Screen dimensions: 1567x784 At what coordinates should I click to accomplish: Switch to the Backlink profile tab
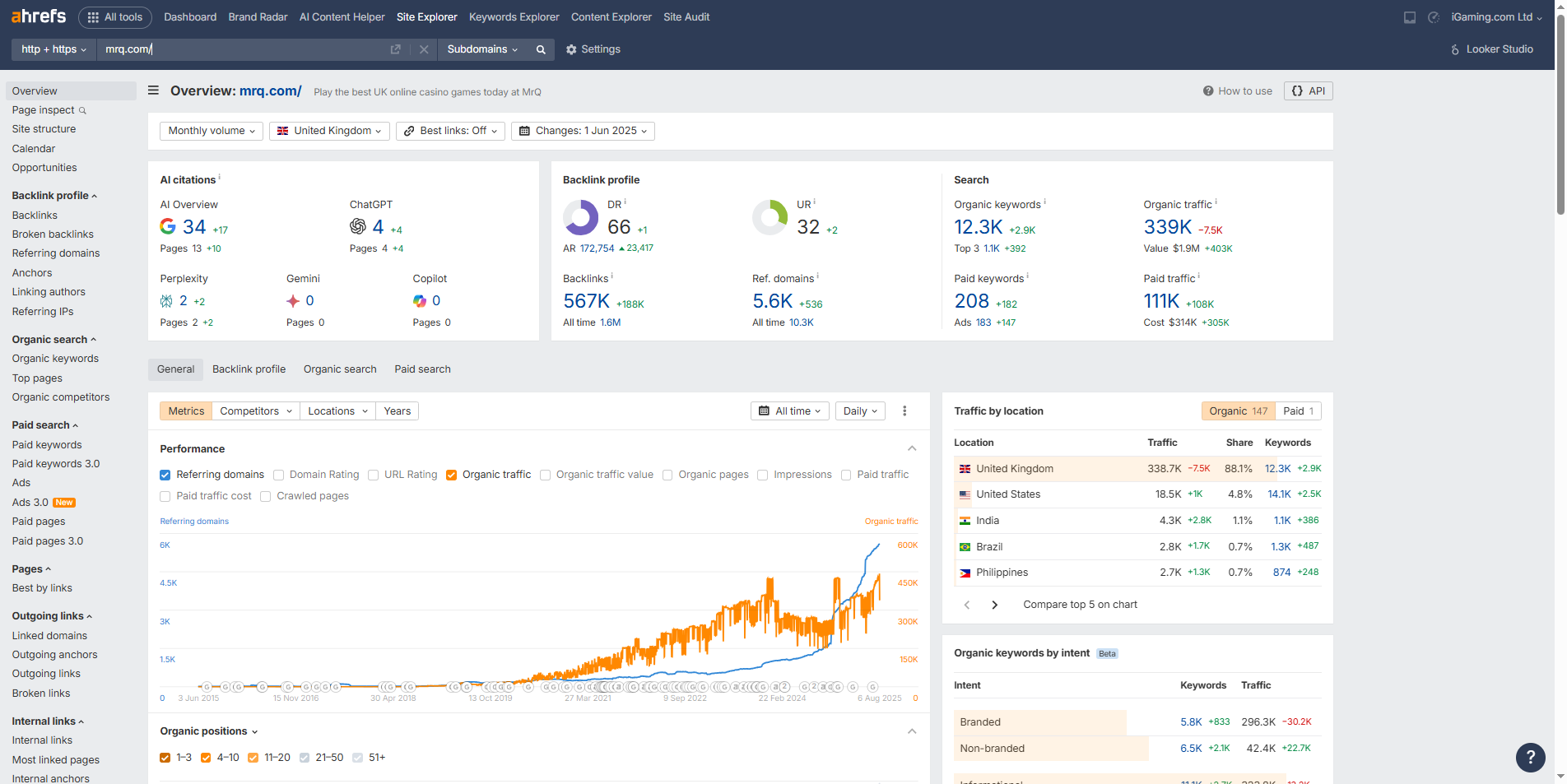[249, 369]
